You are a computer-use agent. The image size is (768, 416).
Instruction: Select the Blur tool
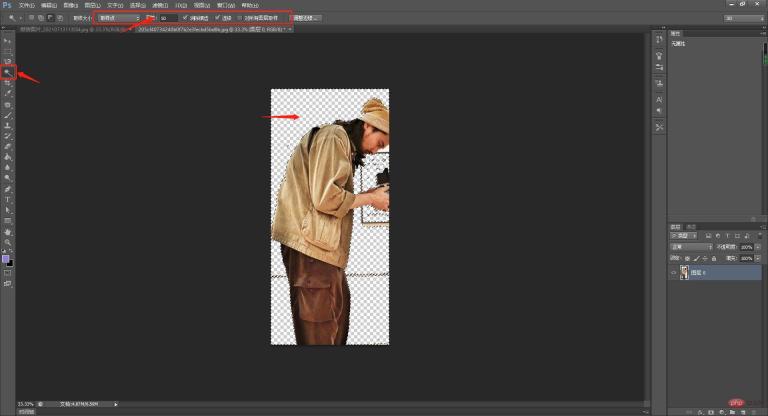(x=7, y=168)
